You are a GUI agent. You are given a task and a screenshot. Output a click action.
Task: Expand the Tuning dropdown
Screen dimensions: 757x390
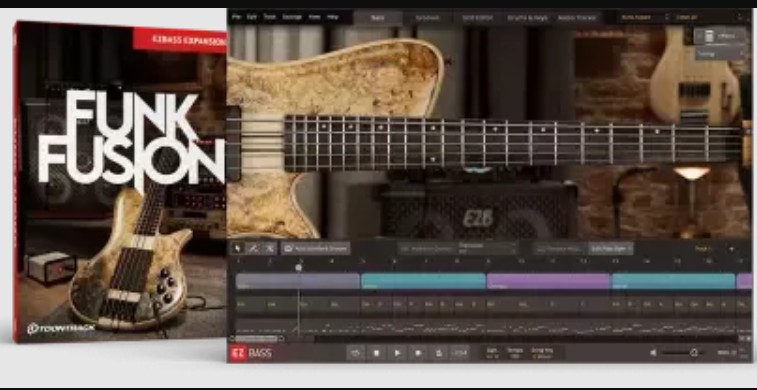point(720,54)
